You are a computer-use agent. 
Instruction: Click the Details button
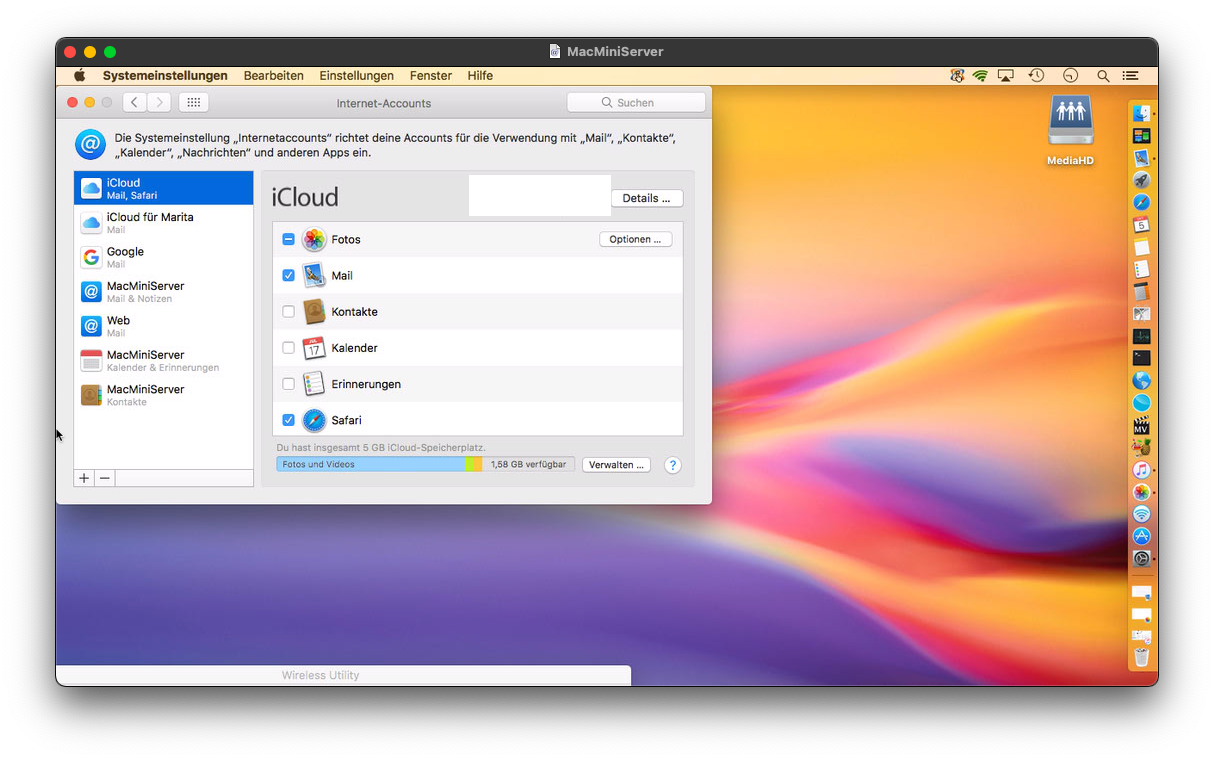[647, 198]
